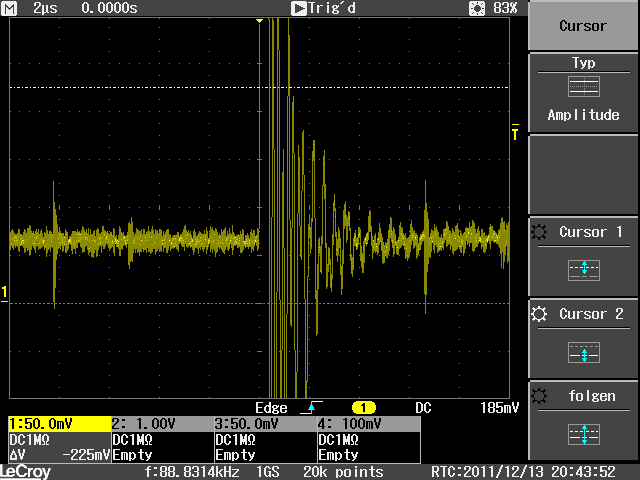Image resolution: width=640 pixels, height=480 pixels.
Task: Click the display brightness sun icon
Action: point(477,8)
